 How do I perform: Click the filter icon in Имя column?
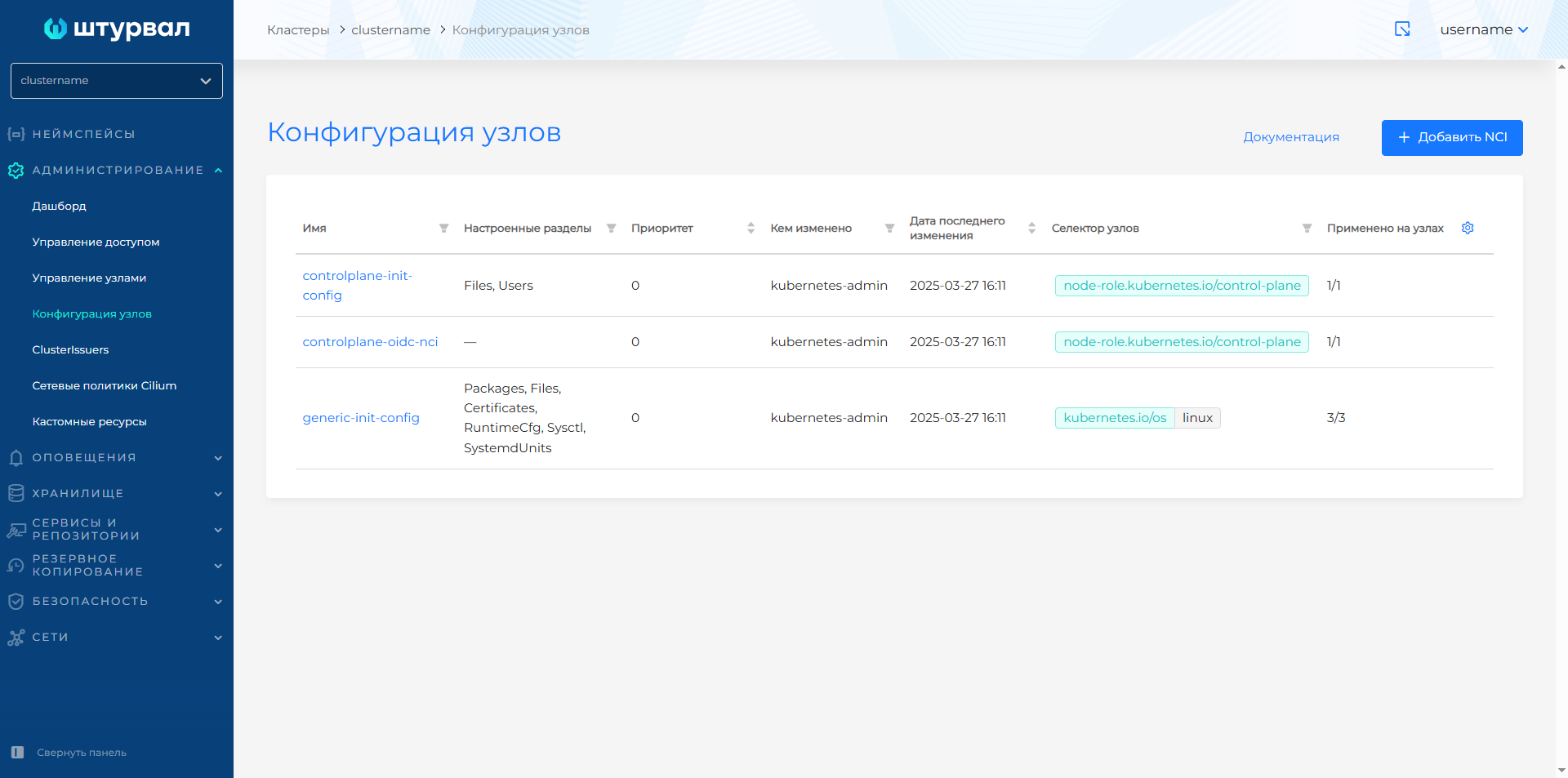point(443,229)
